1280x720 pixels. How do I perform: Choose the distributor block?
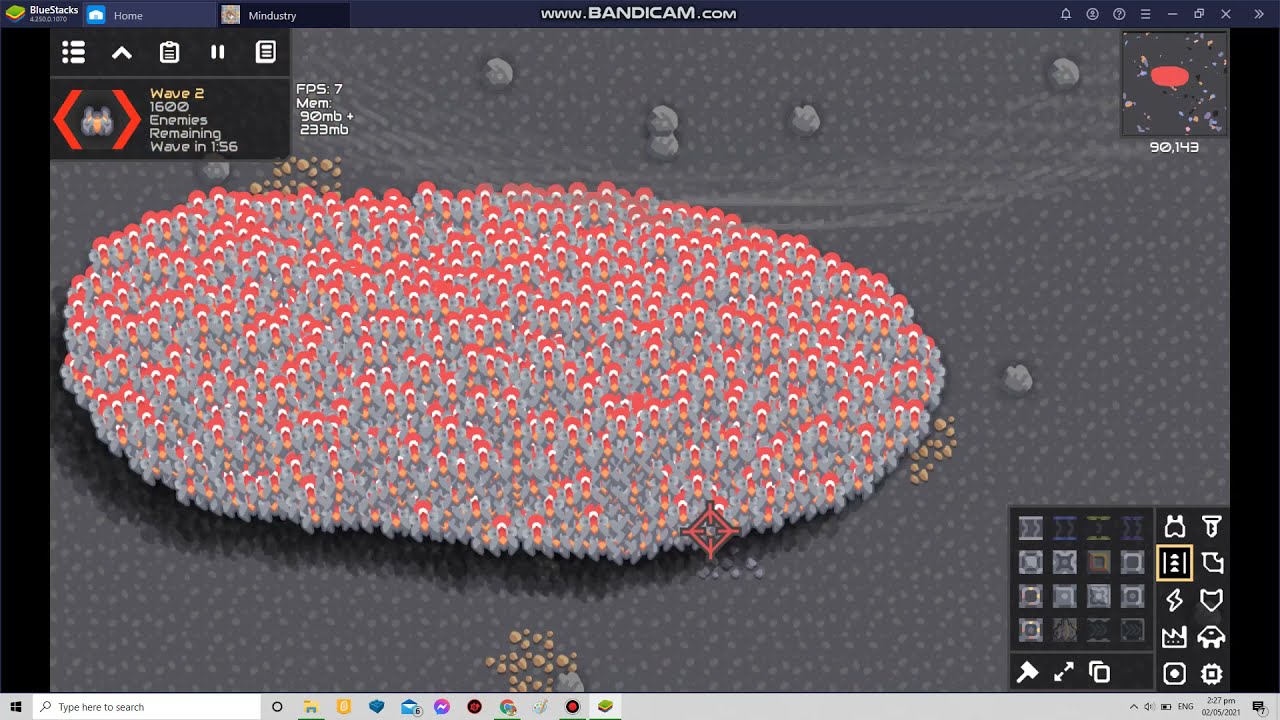click(1099, 597)
